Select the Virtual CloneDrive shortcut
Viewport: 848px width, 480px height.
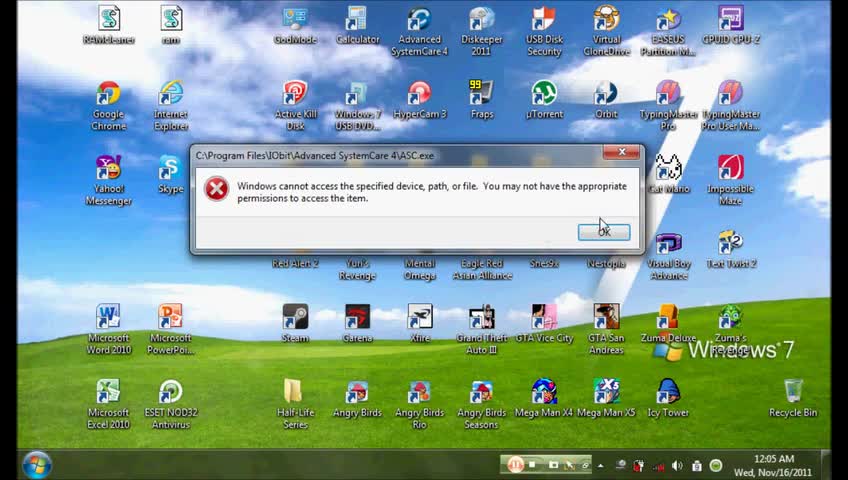click(x=606, y=31)
